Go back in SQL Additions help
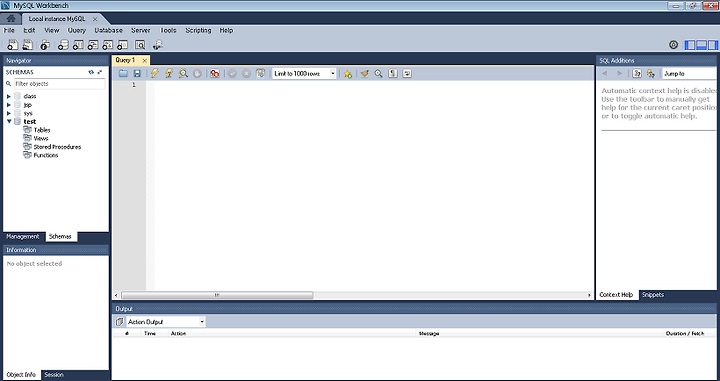Viewport: 720px width, 381px height. pos(605,73)
